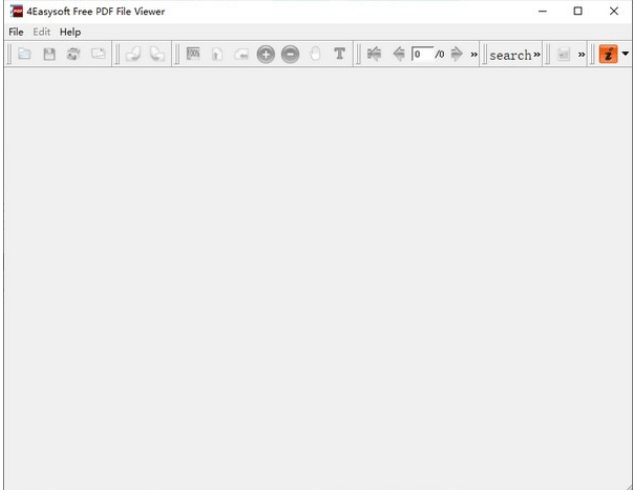The image size is (635, 490).
Task: Select the hand pan tool
Action: (x=315, y=54)
